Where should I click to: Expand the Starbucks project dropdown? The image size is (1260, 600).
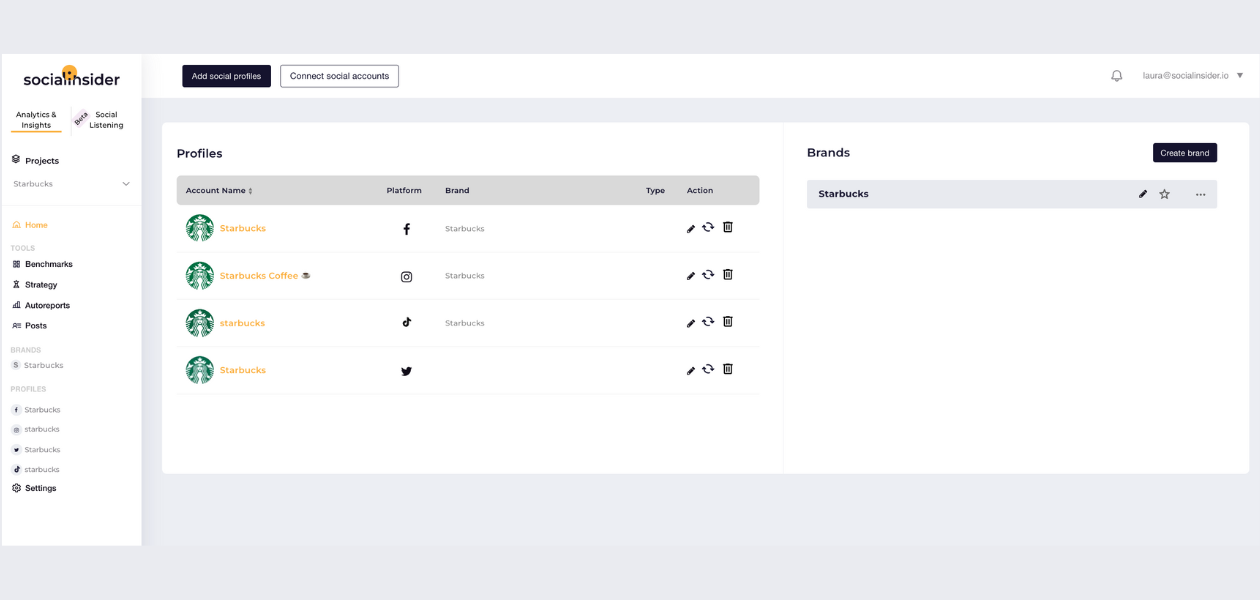pyautogui.click(x=126, y=184)
